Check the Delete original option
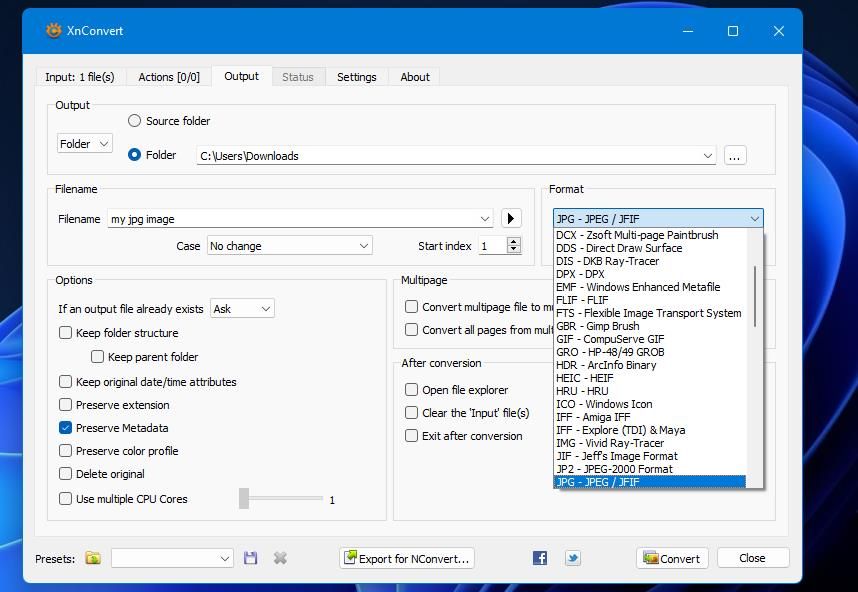The width and height of the screenshot is (858, 592). tap(66, 474)
